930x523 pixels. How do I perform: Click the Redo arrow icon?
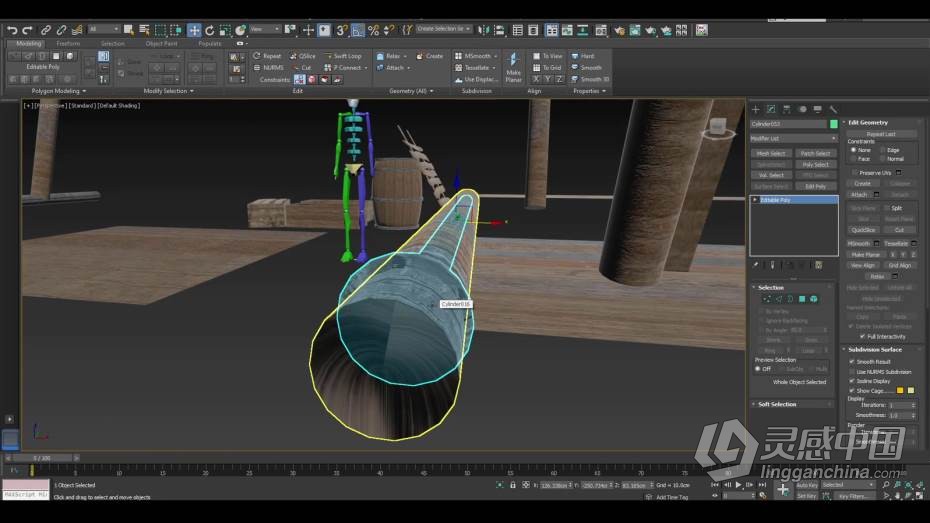click(x=27, y=30)
